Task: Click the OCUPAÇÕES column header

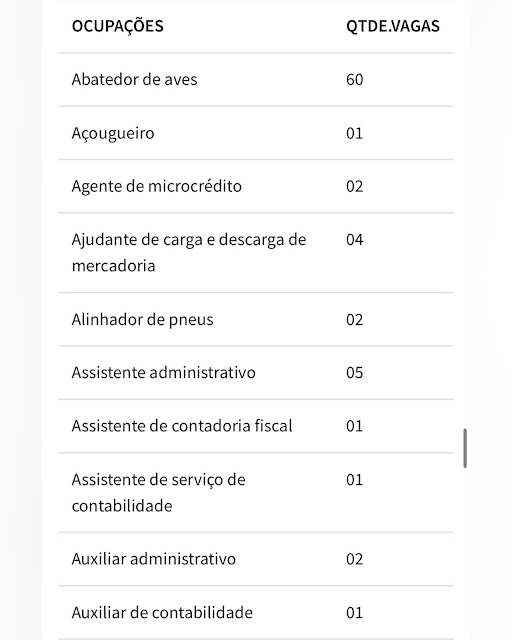Action: tap(118, 26)
